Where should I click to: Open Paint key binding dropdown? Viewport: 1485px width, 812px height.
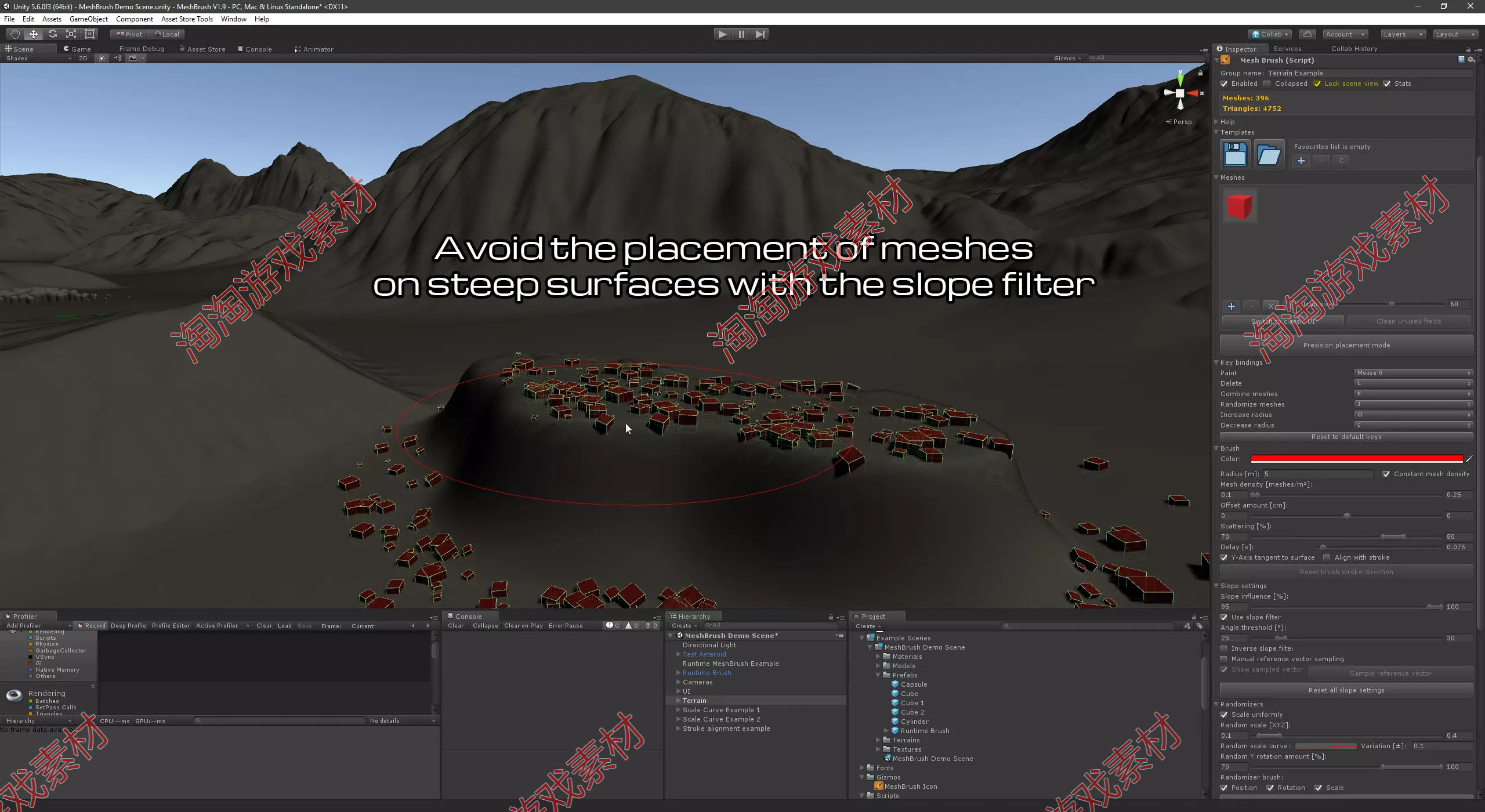tap(1414, 373)
